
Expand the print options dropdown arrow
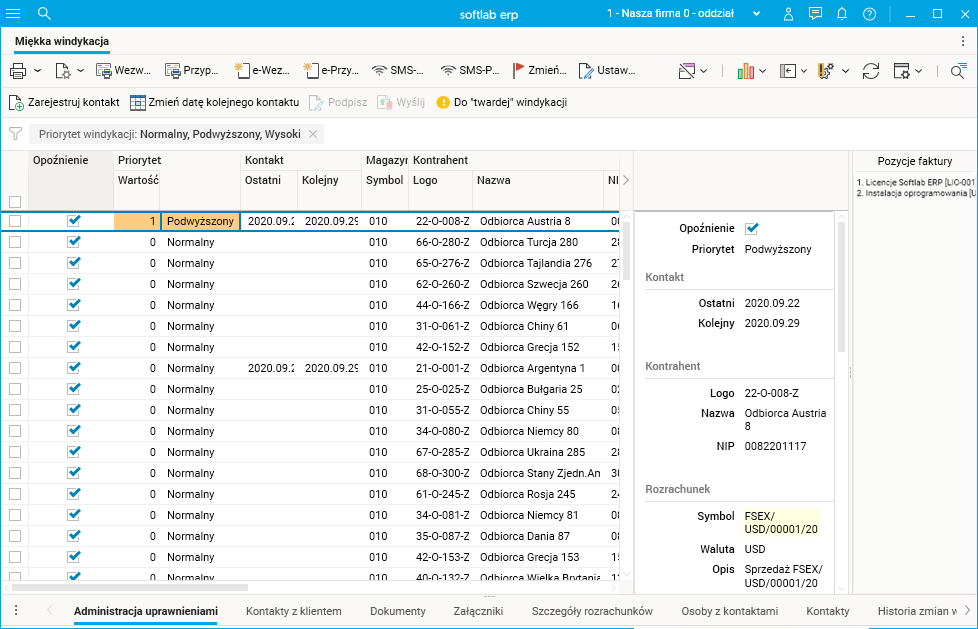(x=38, y=71)
